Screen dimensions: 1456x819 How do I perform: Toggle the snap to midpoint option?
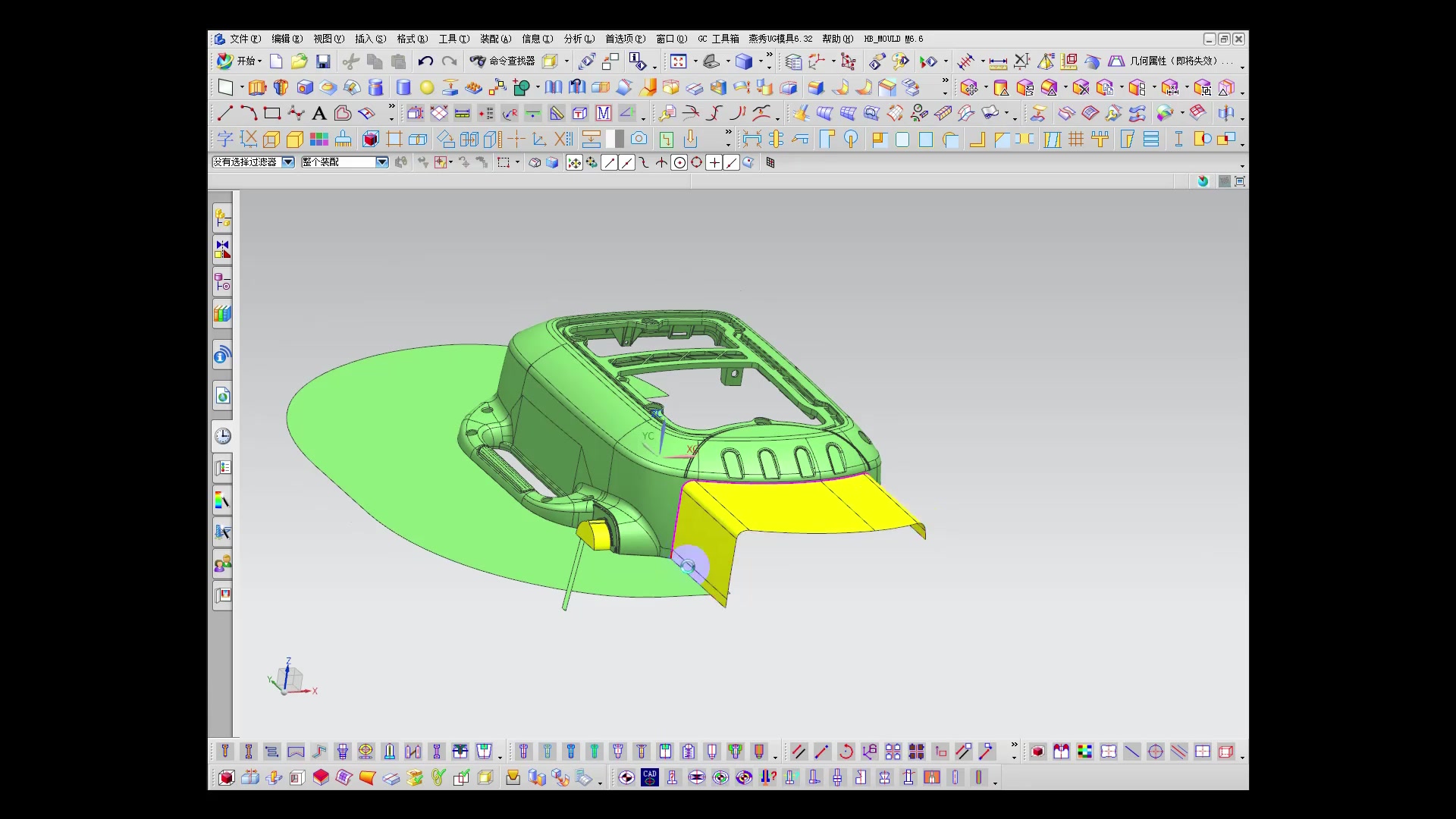[x=626, y=163]
